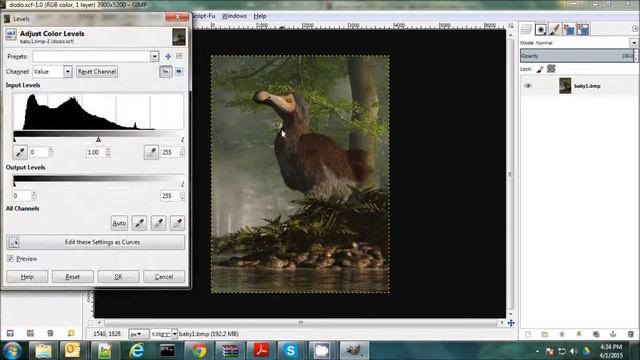The image size is (640, 360).
Task: Open the Script-Fu menu
Action: (203, 16)
